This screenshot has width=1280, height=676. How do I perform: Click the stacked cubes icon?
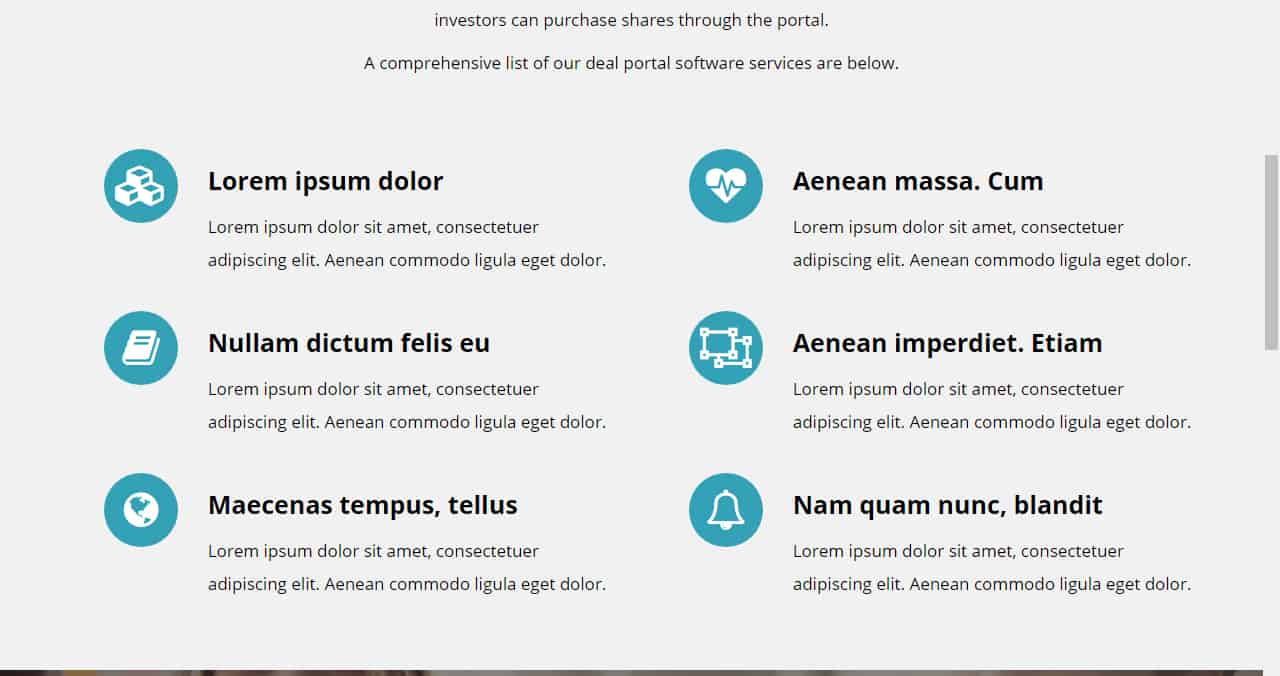pyautogui.click(x=141, y=186)
